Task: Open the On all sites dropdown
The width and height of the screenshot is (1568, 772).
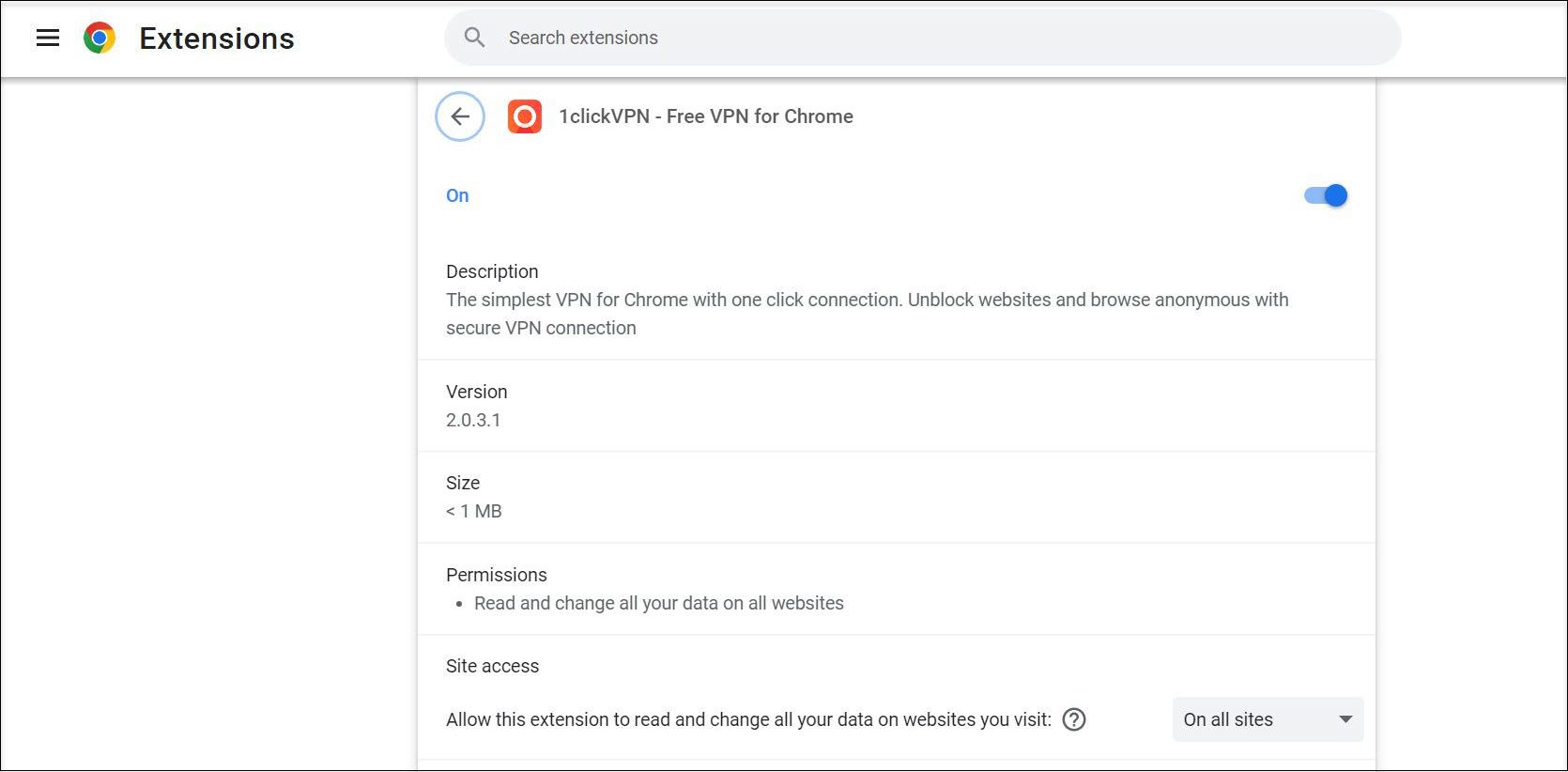Action: (1268, 719)
